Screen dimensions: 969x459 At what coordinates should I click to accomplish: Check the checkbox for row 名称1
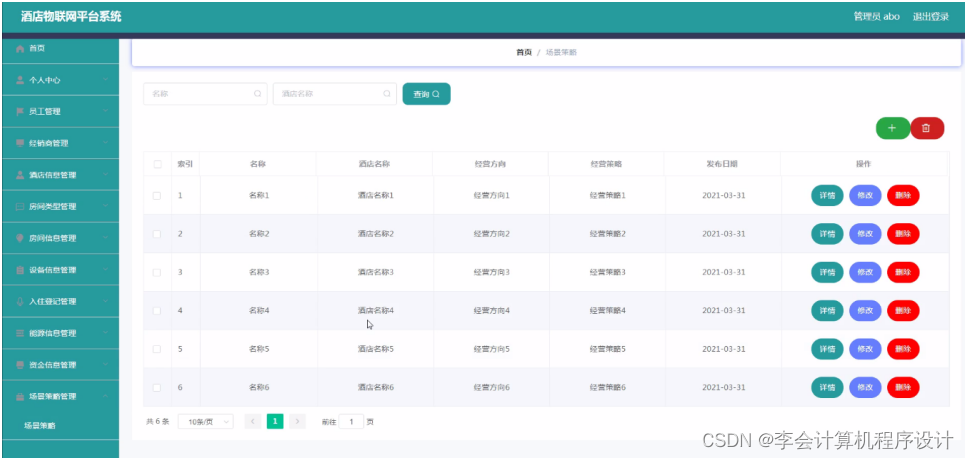point(157,195)
